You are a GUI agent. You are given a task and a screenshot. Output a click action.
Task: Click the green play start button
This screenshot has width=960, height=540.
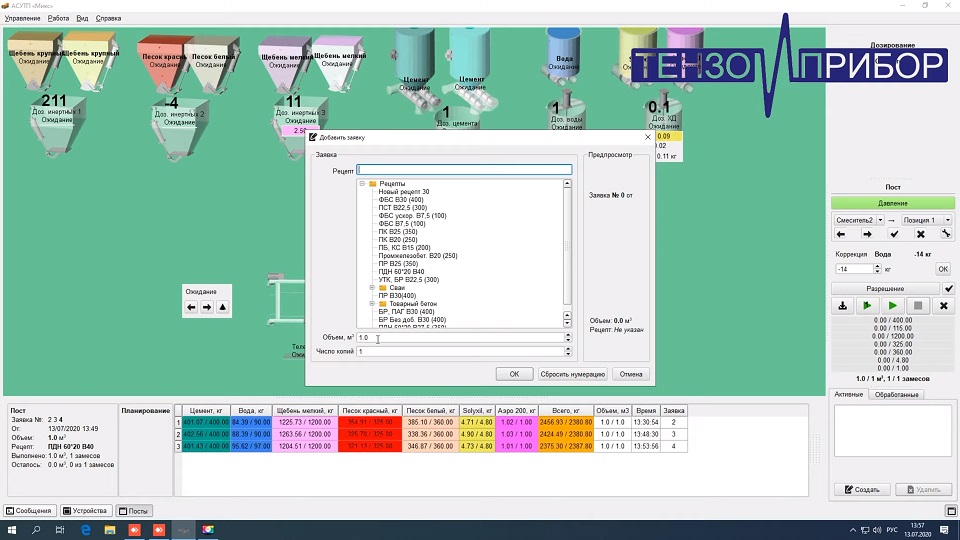[893, 306]
